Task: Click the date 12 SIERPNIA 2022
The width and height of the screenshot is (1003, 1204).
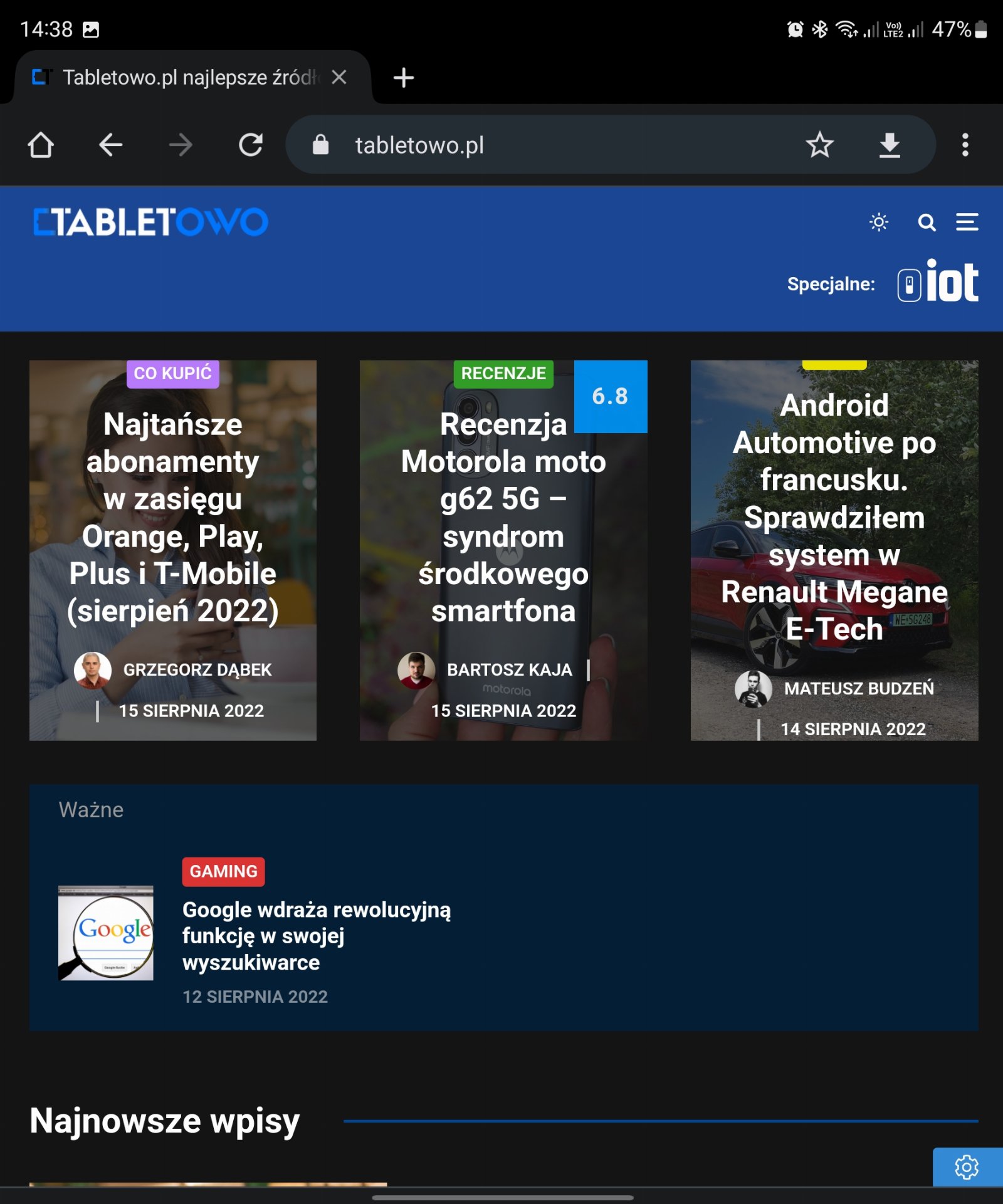Action: click(x=255, y=997)
